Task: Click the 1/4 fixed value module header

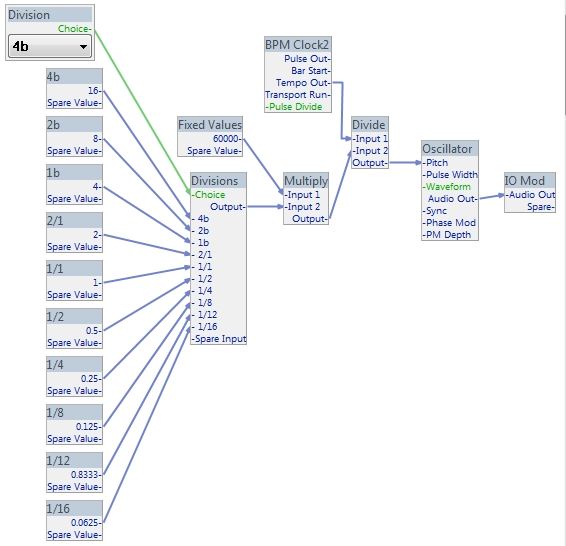Action: 74,364
